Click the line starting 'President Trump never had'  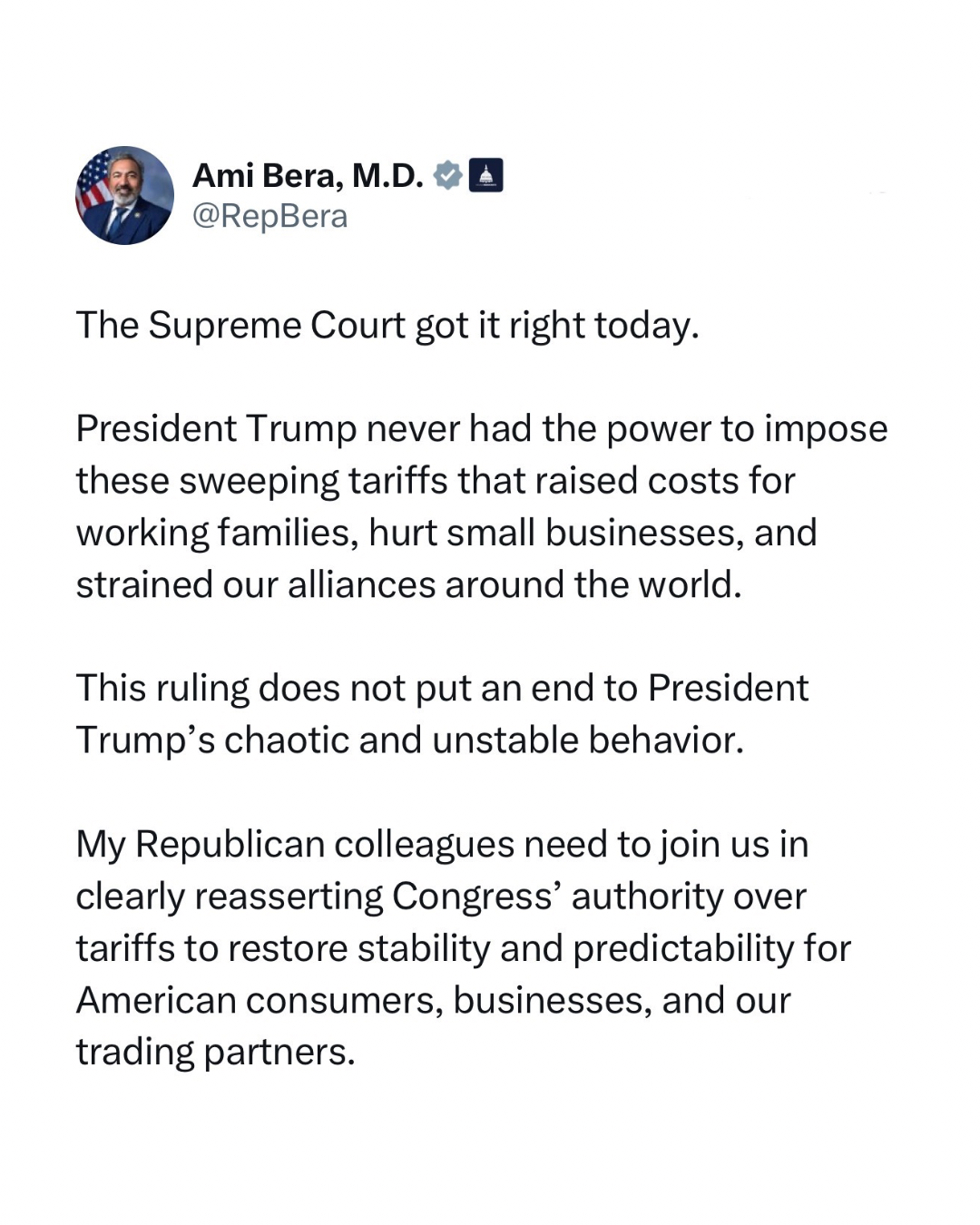pyautogui.click(x=481, y=429)
